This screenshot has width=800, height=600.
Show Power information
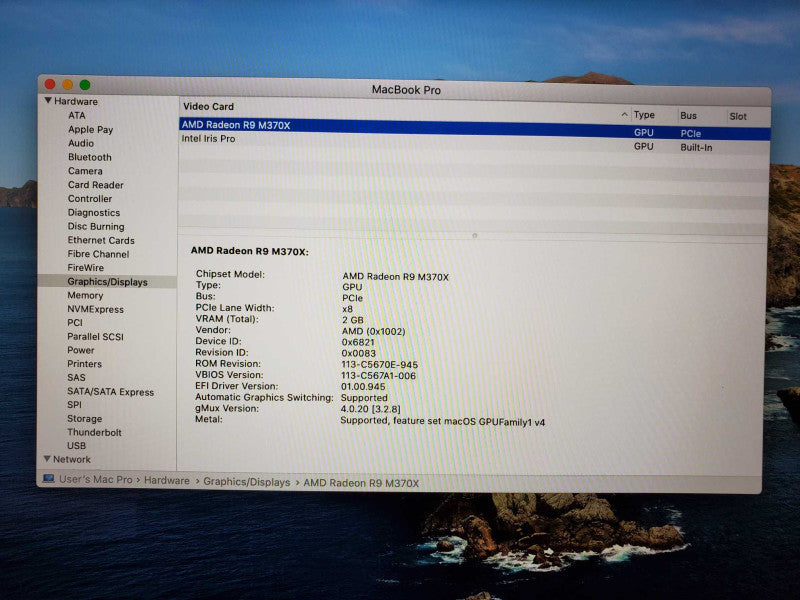point(81,350)
